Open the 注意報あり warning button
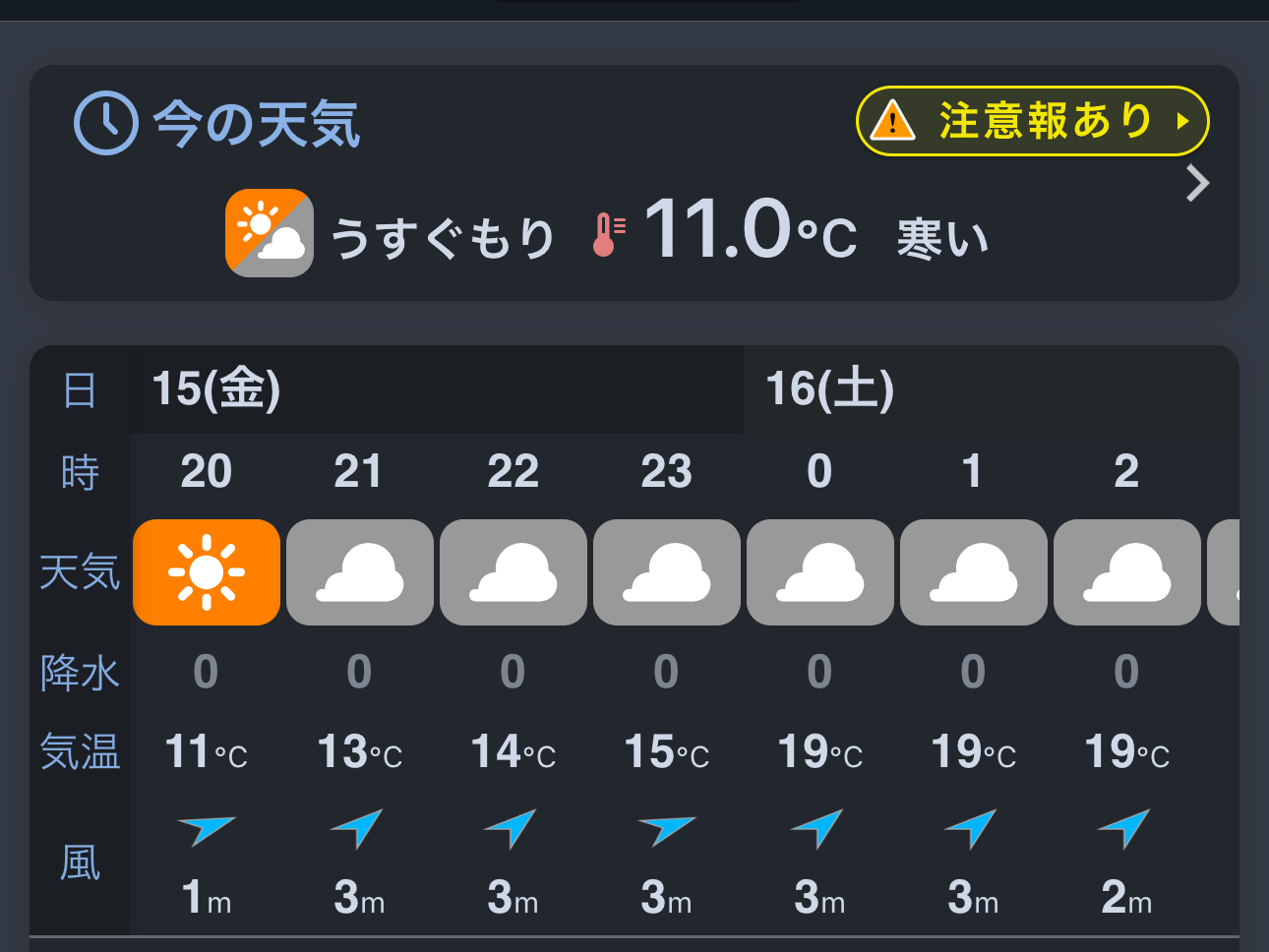This screenshot has width=1269, height=952. [1032, 121]
